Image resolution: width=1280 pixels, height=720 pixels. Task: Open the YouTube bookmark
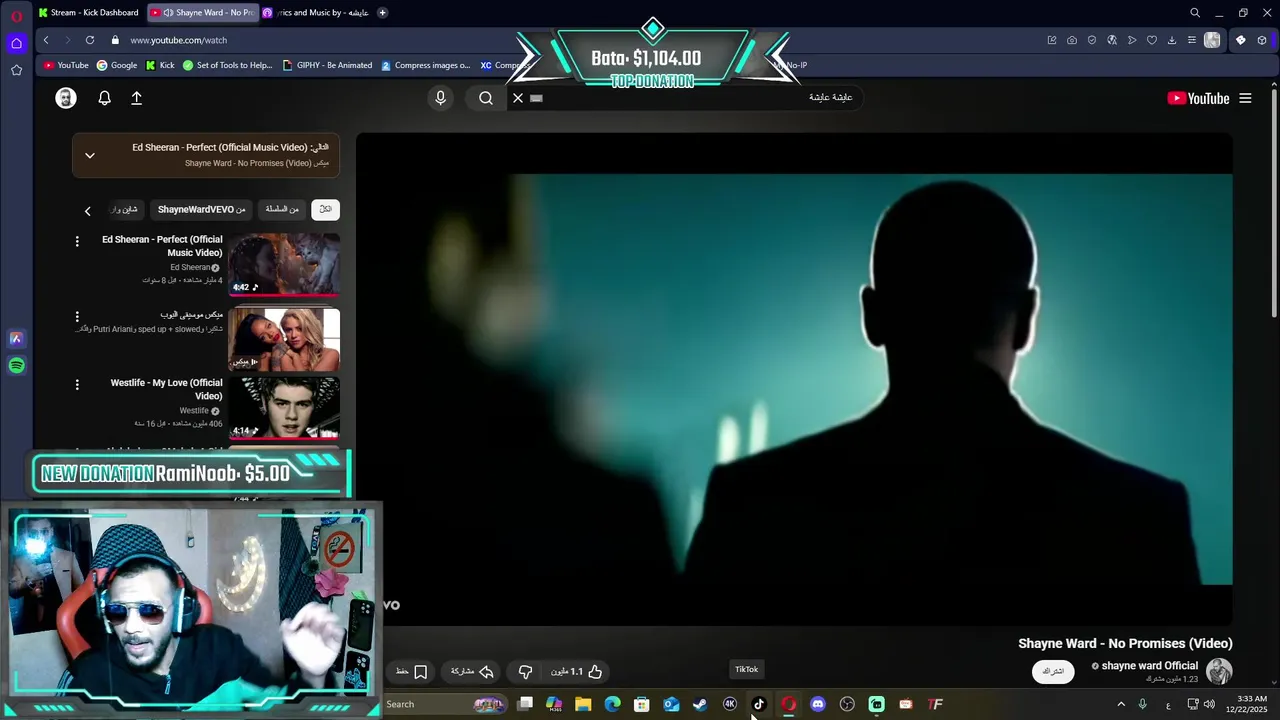coord(66,65)
